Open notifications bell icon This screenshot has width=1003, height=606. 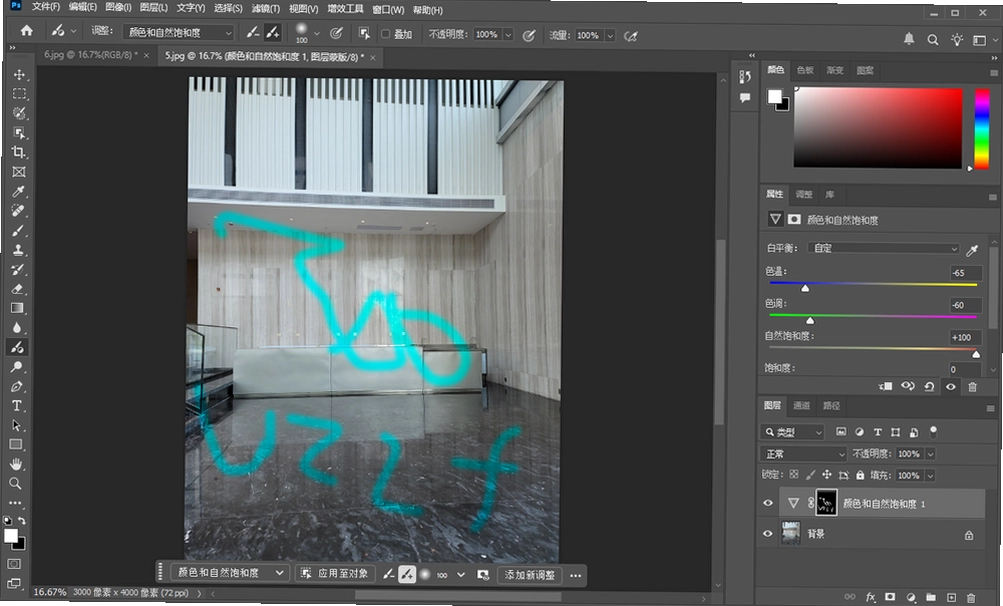click(909, 39)
